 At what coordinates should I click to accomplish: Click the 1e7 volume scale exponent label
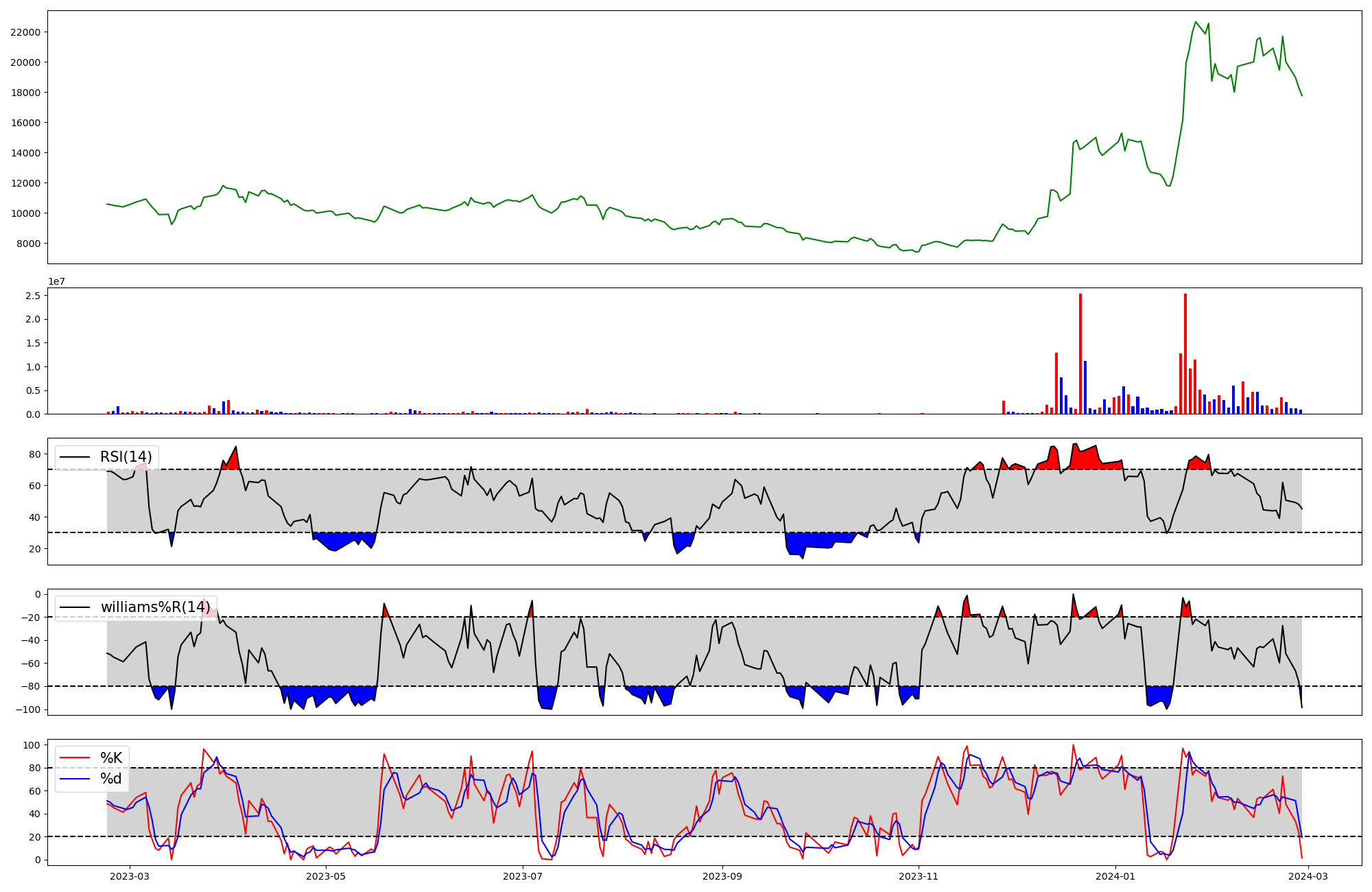pos(56,281)
